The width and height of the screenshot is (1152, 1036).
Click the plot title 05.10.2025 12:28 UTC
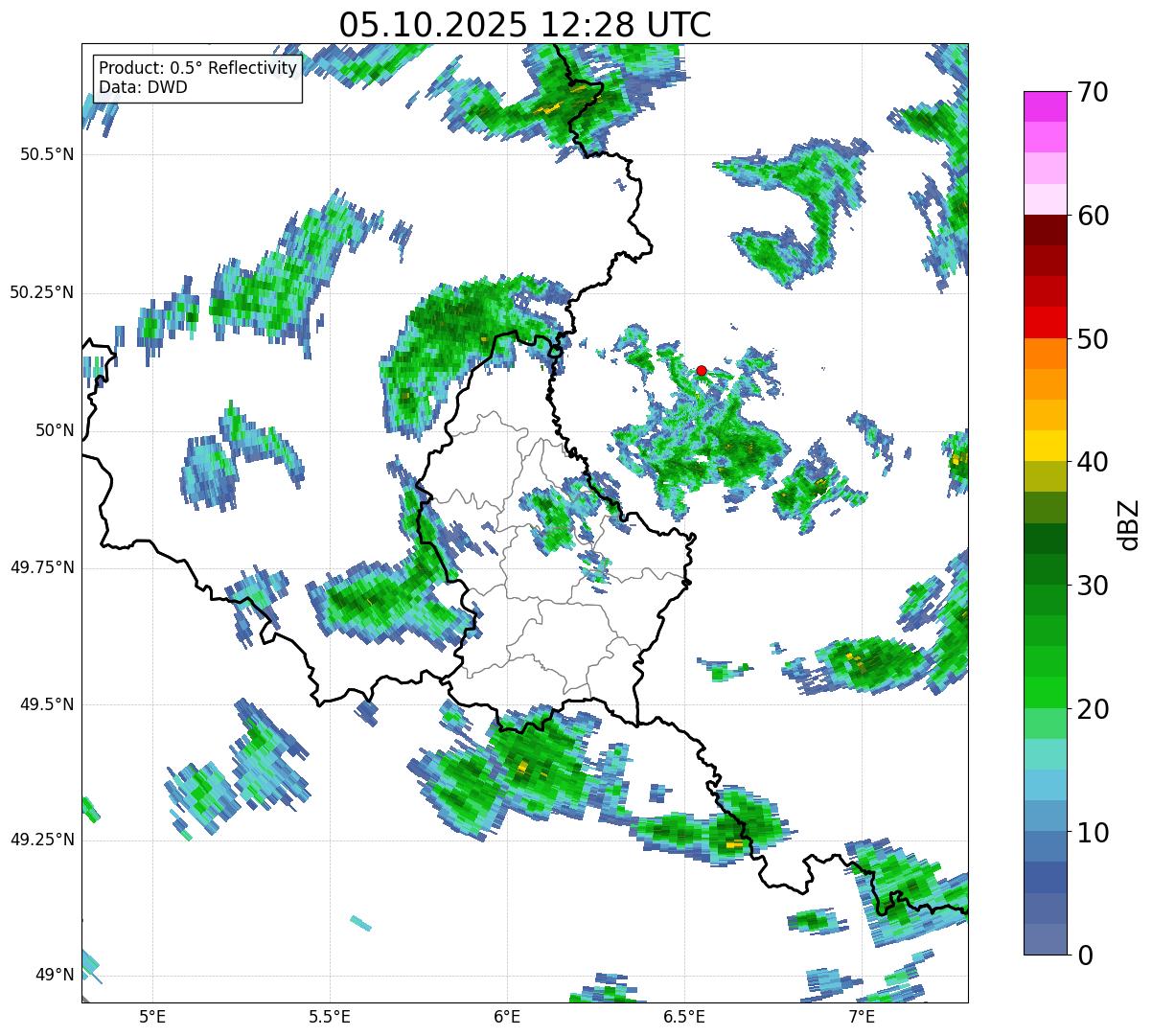click(525, 25)
